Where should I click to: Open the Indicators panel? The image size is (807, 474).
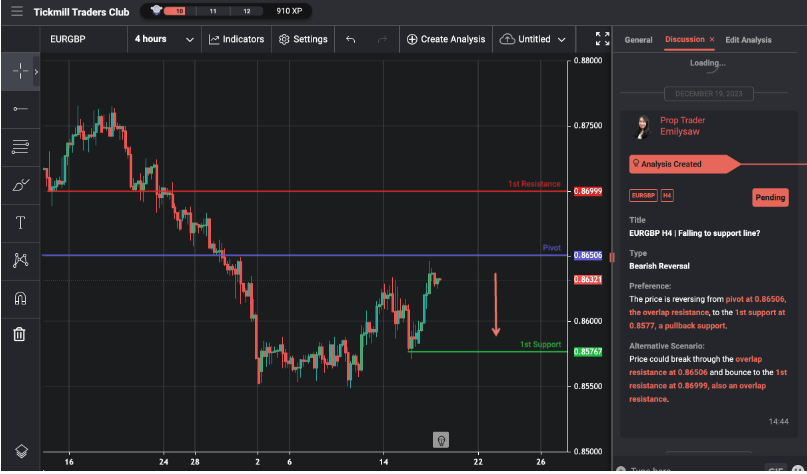[x=237, y=39]
